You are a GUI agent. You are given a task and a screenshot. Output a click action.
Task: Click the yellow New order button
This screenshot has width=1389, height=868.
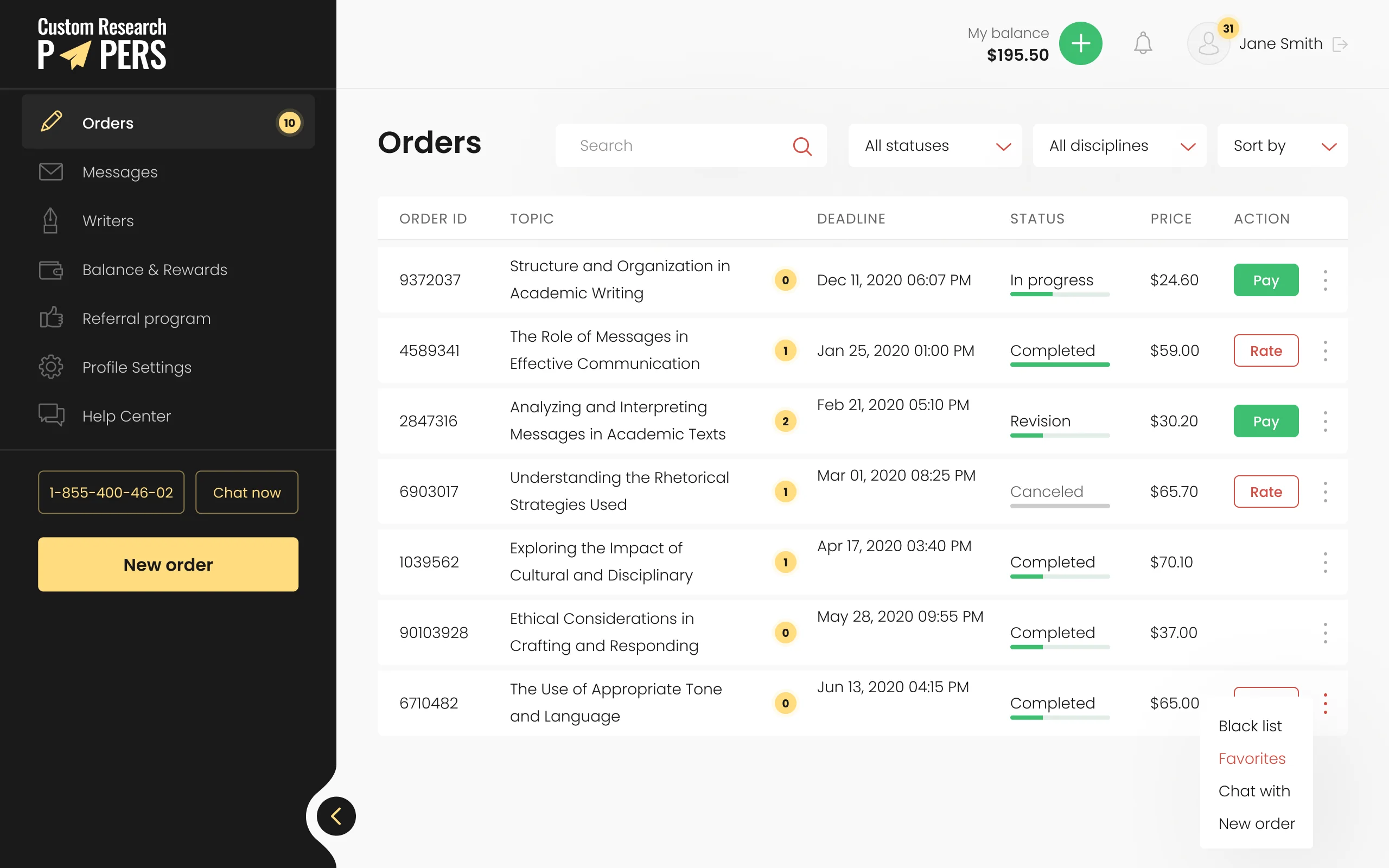(x=168, y=564)
